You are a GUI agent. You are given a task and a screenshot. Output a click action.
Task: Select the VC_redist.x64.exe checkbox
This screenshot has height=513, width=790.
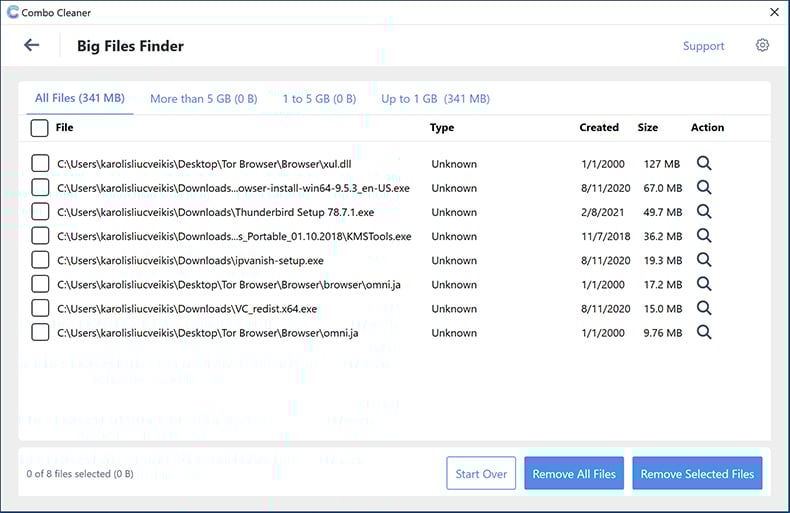40,308
